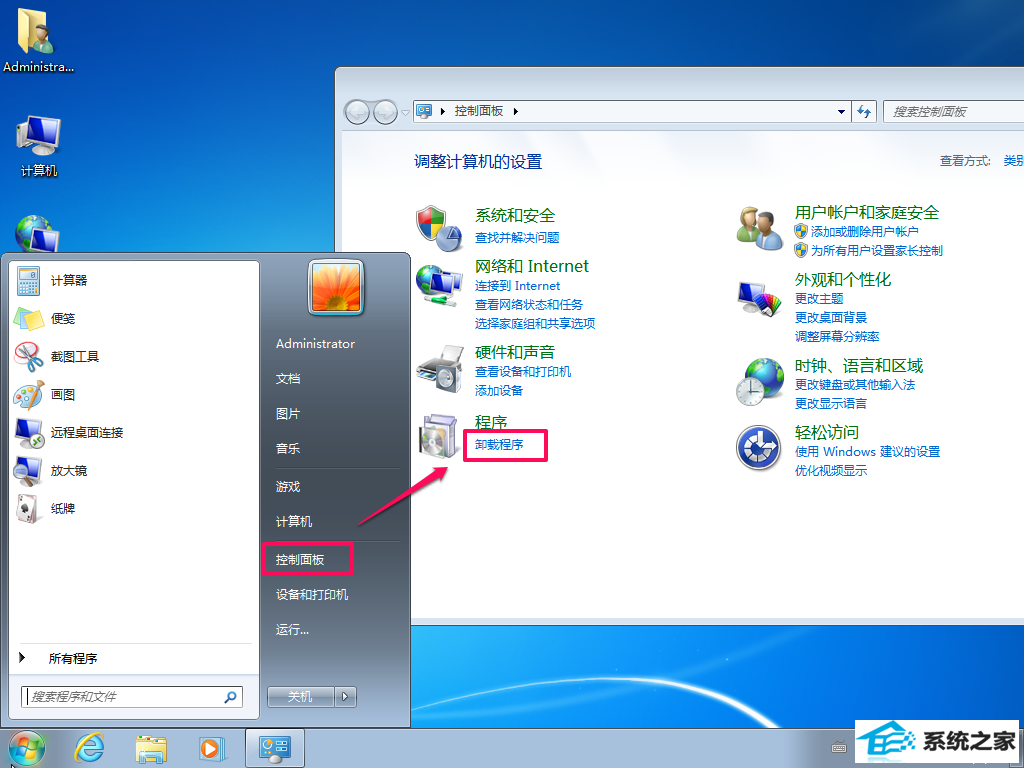Click Uninstall a program (卸载程序) link
This screenshot has width=1024, height=768.
click(x=499, y=445)
